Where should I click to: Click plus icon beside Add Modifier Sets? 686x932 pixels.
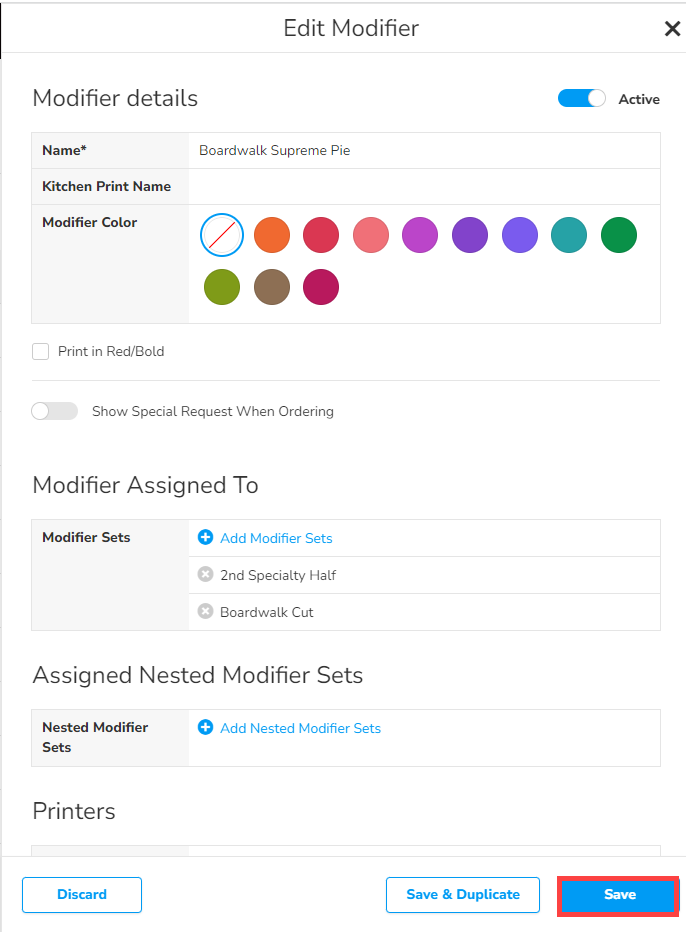click(x=206, y=537)
